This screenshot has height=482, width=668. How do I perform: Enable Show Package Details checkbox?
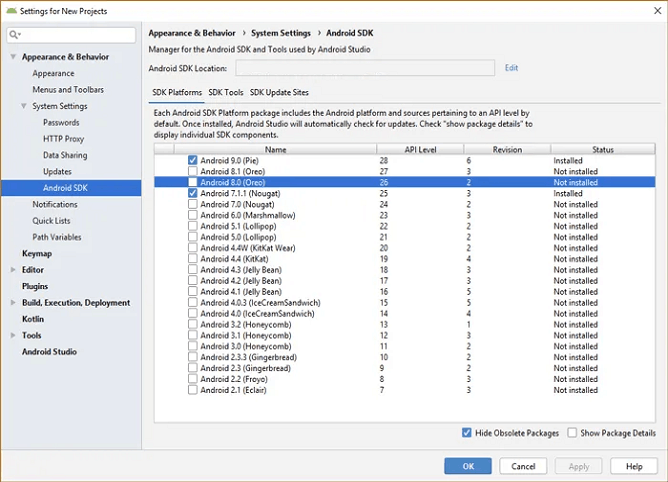pyautogui.click(x=572, y=433)
